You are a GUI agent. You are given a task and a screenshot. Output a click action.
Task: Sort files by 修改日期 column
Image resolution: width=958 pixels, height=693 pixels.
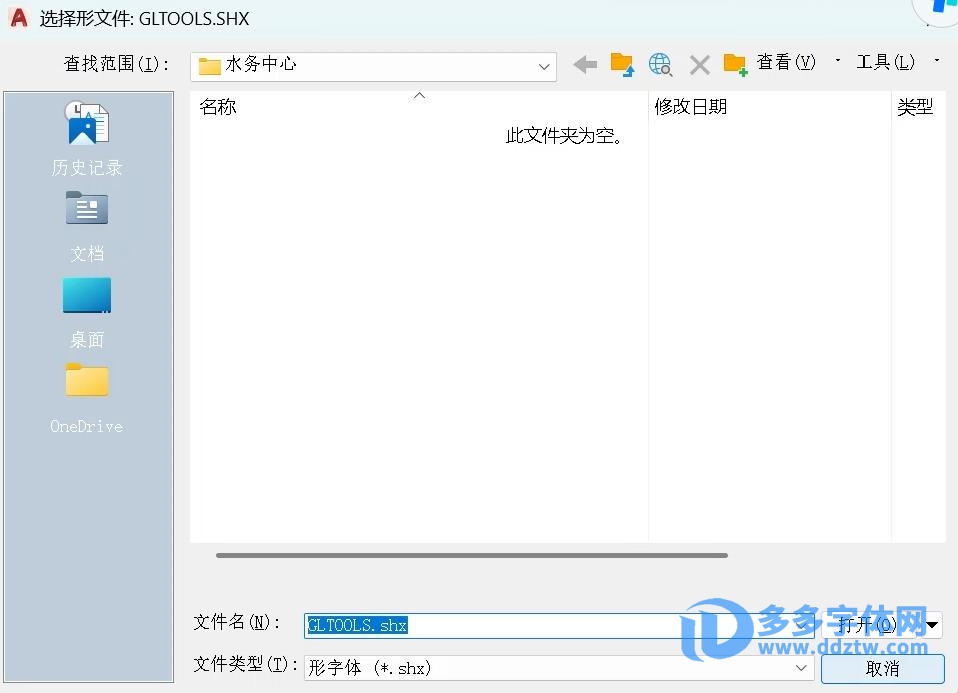pyautogui.click(x=690, y=107)
